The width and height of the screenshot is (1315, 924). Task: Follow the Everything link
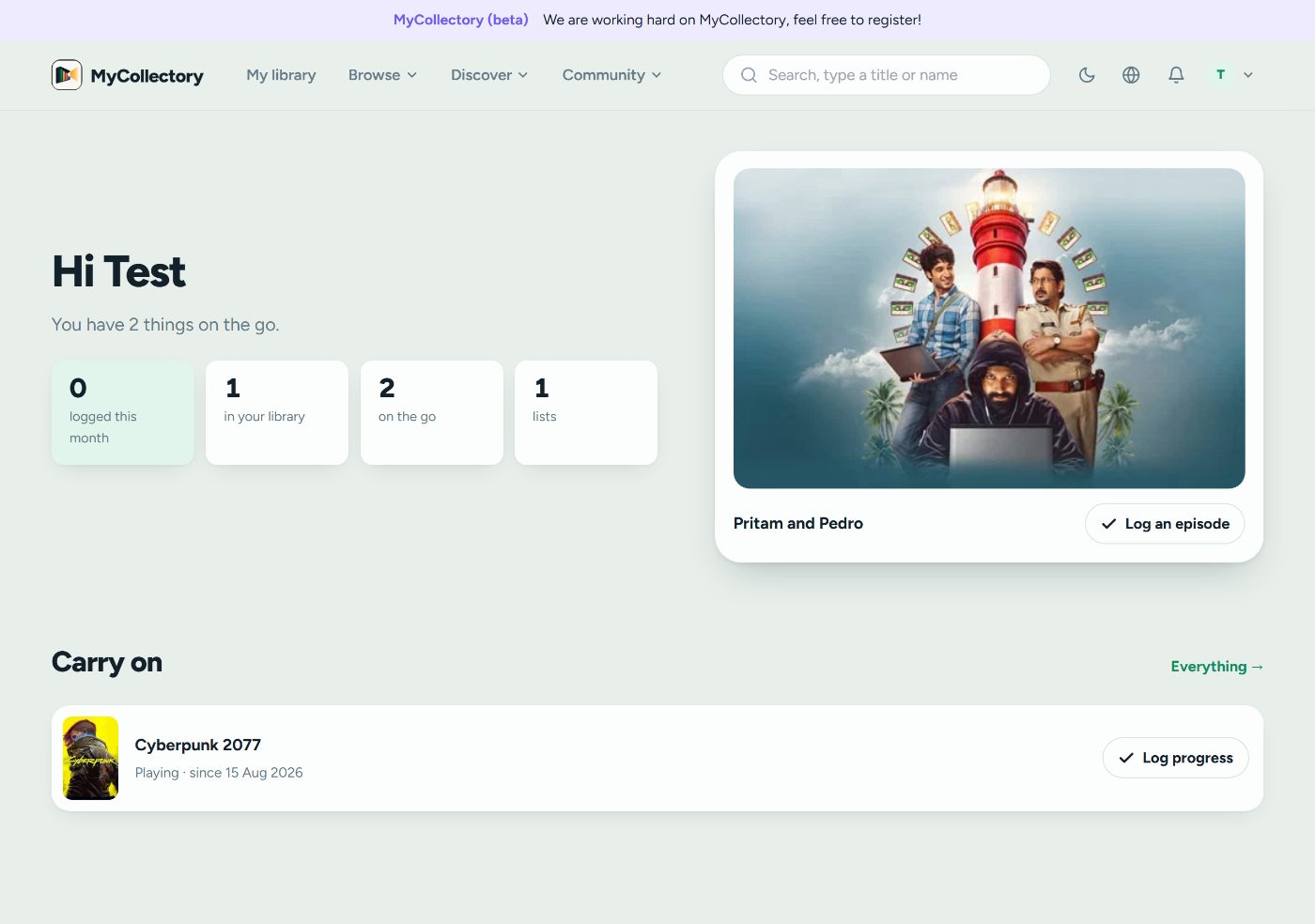coord(1216,667)
